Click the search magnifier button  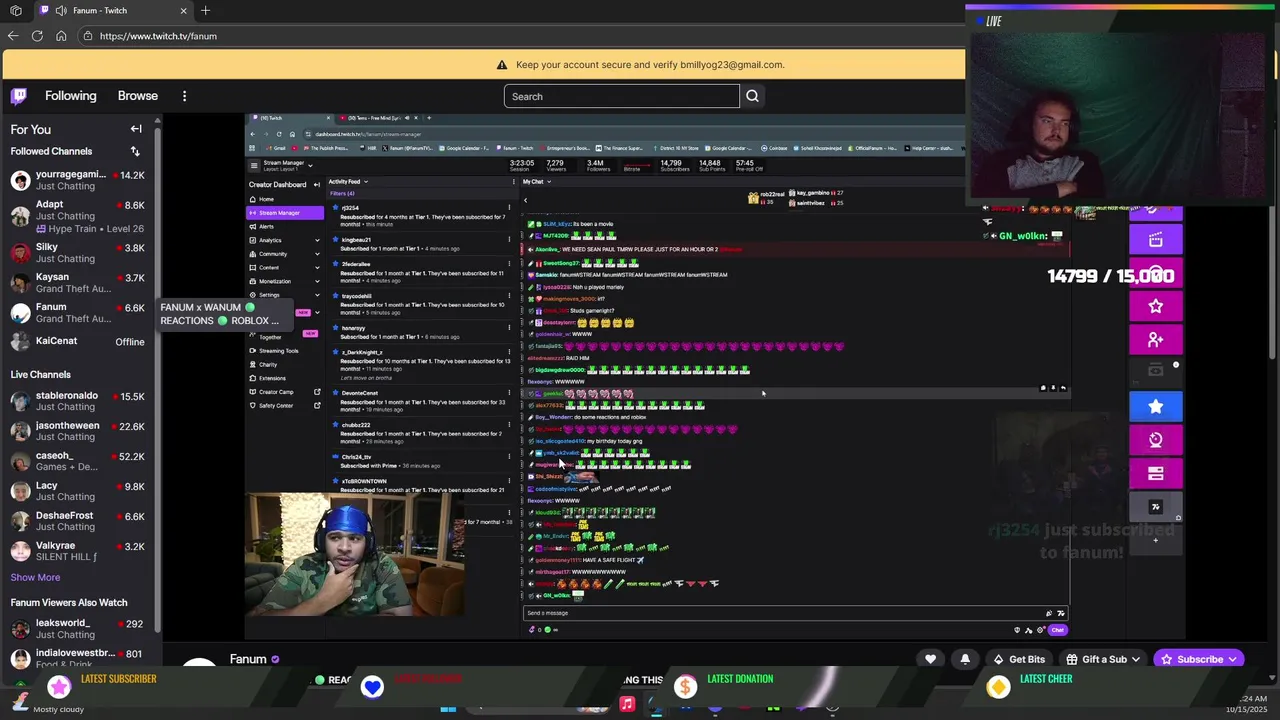click(752, 96)
